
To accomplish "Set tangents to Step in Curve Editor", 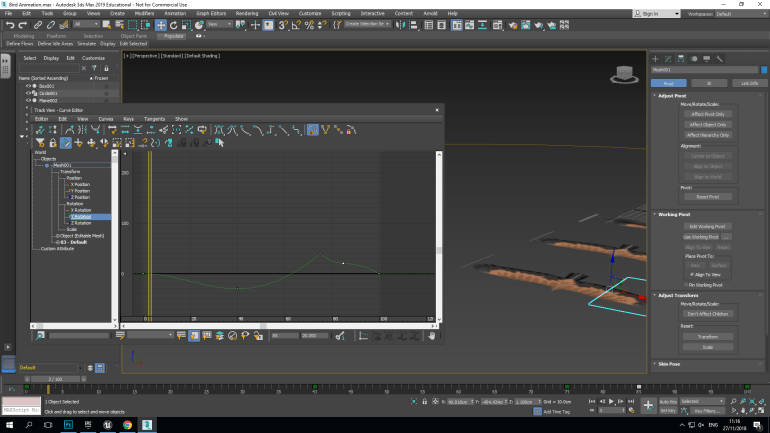I will point(271,130).
